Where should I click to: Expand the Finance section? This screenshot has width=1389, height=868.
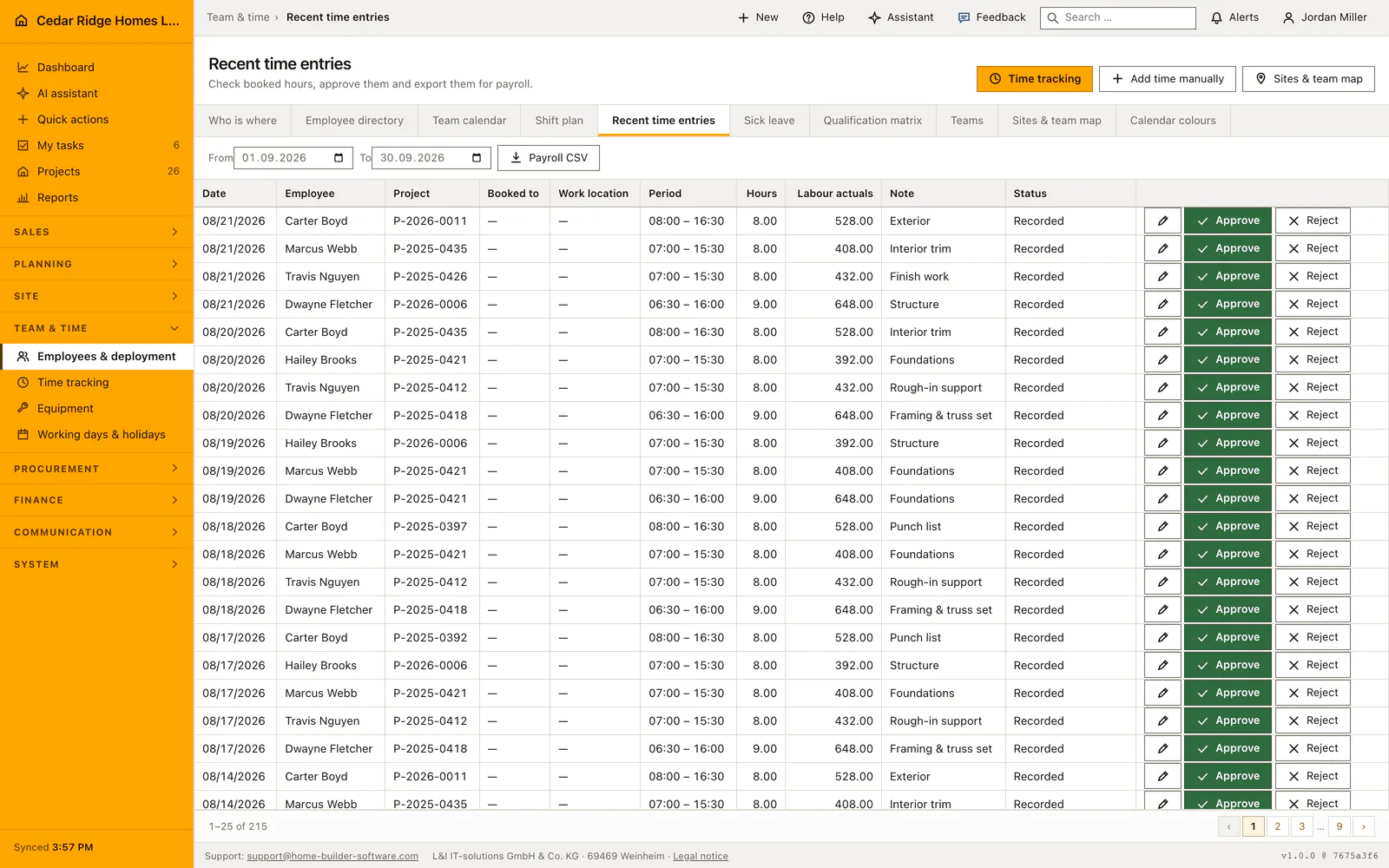click(x=96, y=500)
